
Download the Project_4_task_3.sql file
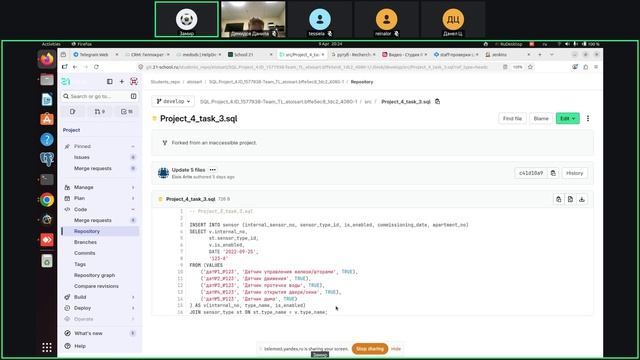coord(582,199)
